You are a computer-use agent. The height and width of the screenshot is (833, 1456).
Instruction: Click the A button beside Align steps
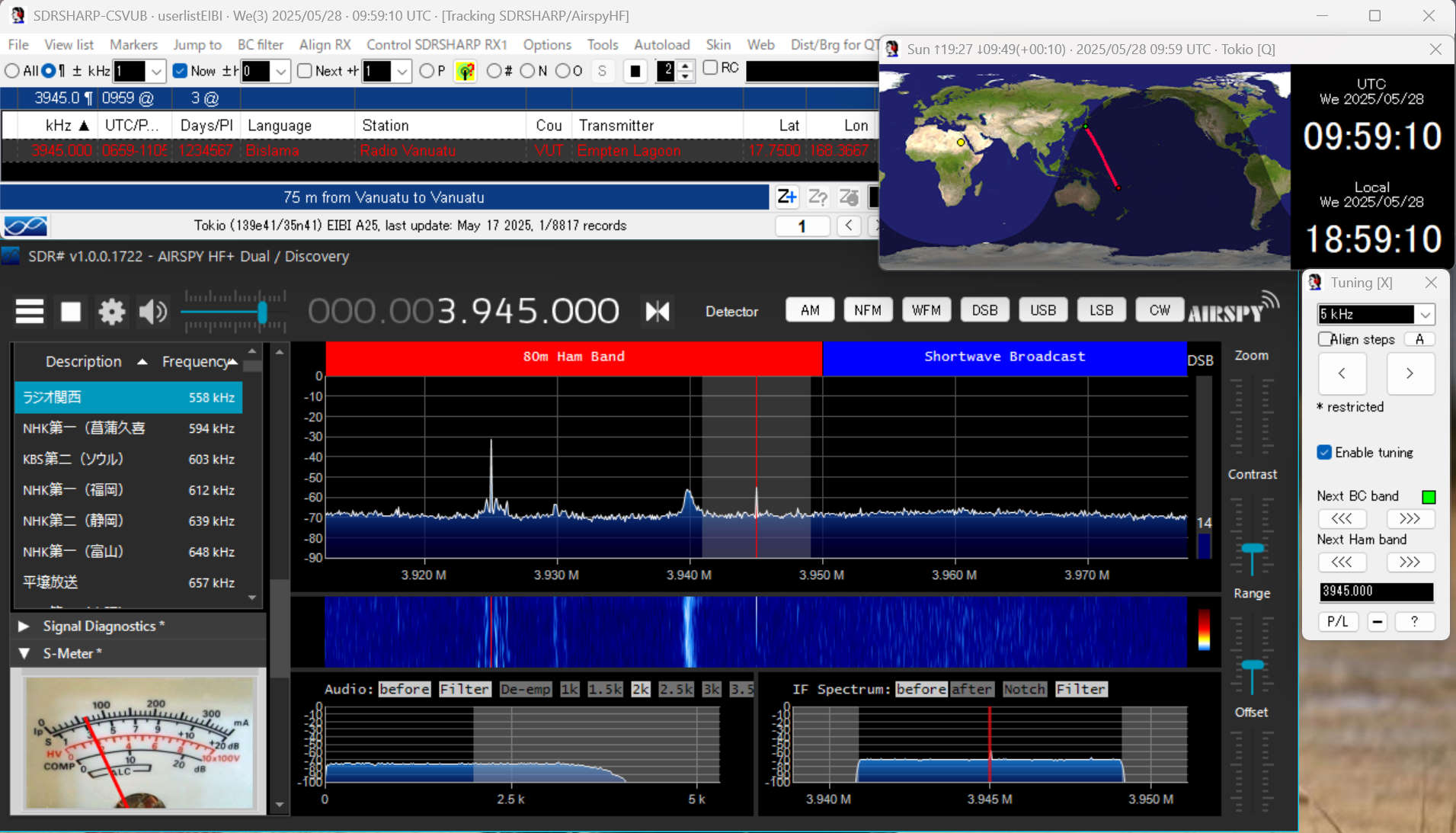pos(1419,339)
